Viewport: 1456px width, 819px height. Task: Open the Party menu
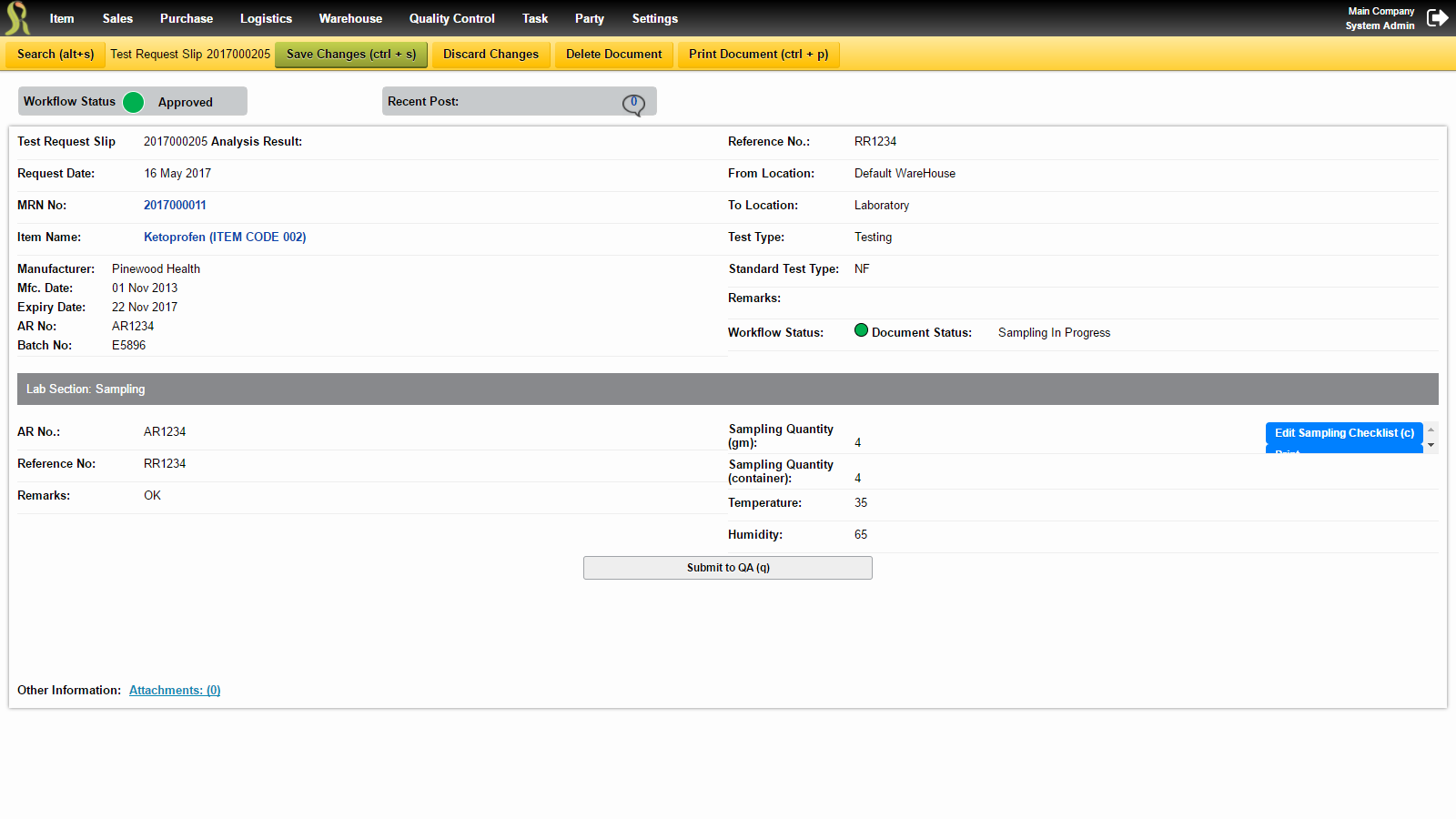(x=589, y=18)
